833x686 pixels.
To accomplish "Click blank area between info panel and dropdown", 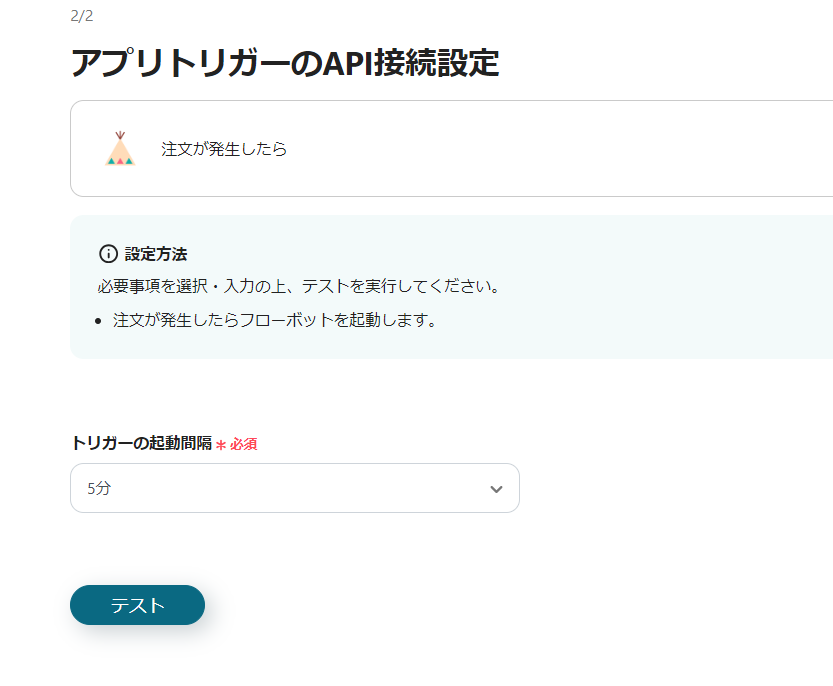I will click(400, 395).
